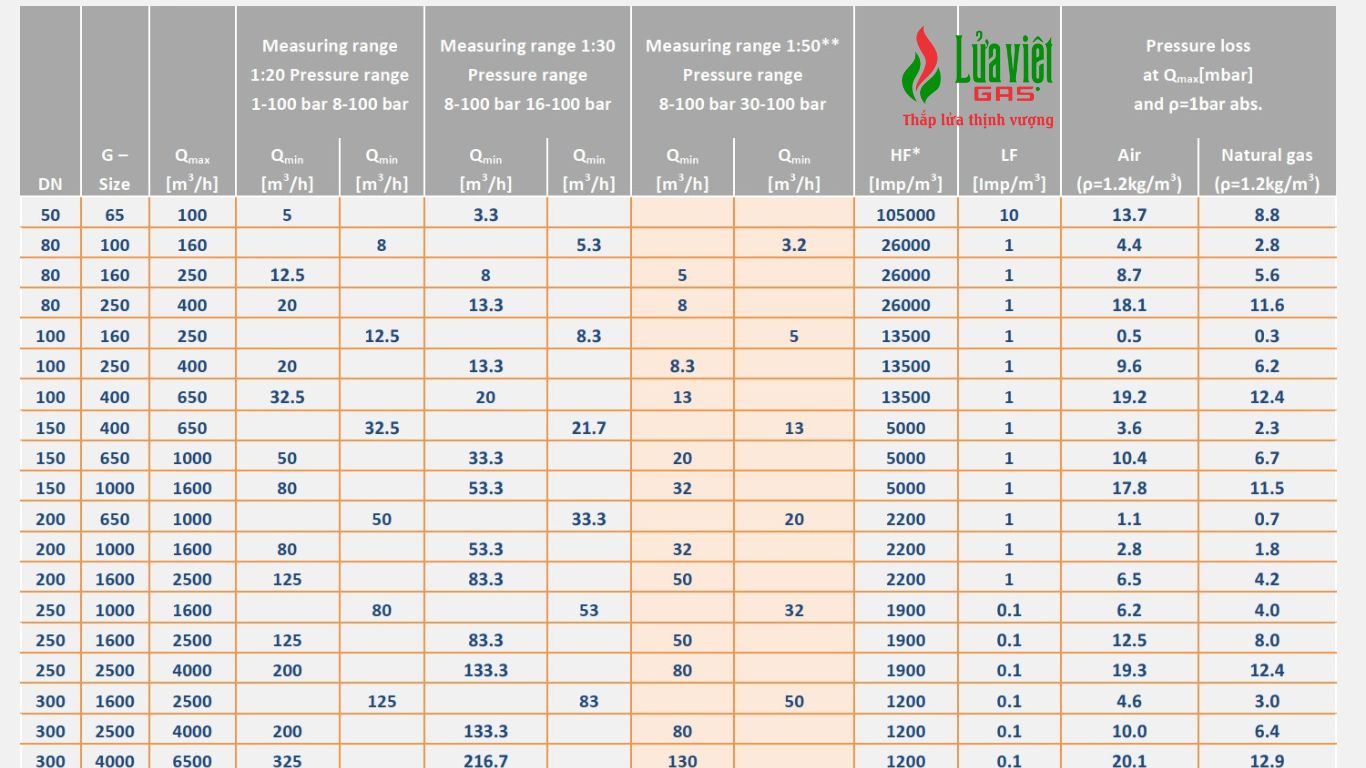Select the "LF [Imp/m³]" column header
The height and width of the screenshot is (768, 1366).
coord(1009,169)
